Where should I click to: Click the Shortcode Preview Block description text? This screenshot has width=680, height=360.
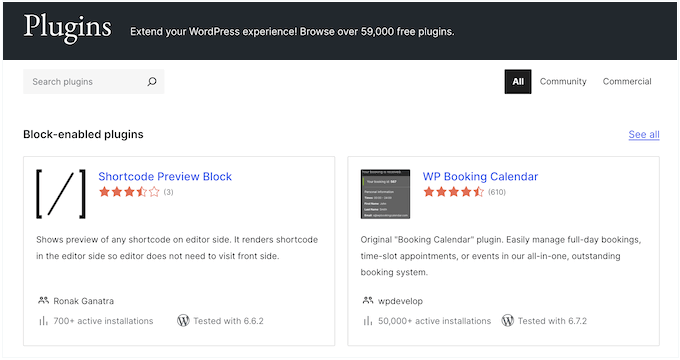[177, 248]
